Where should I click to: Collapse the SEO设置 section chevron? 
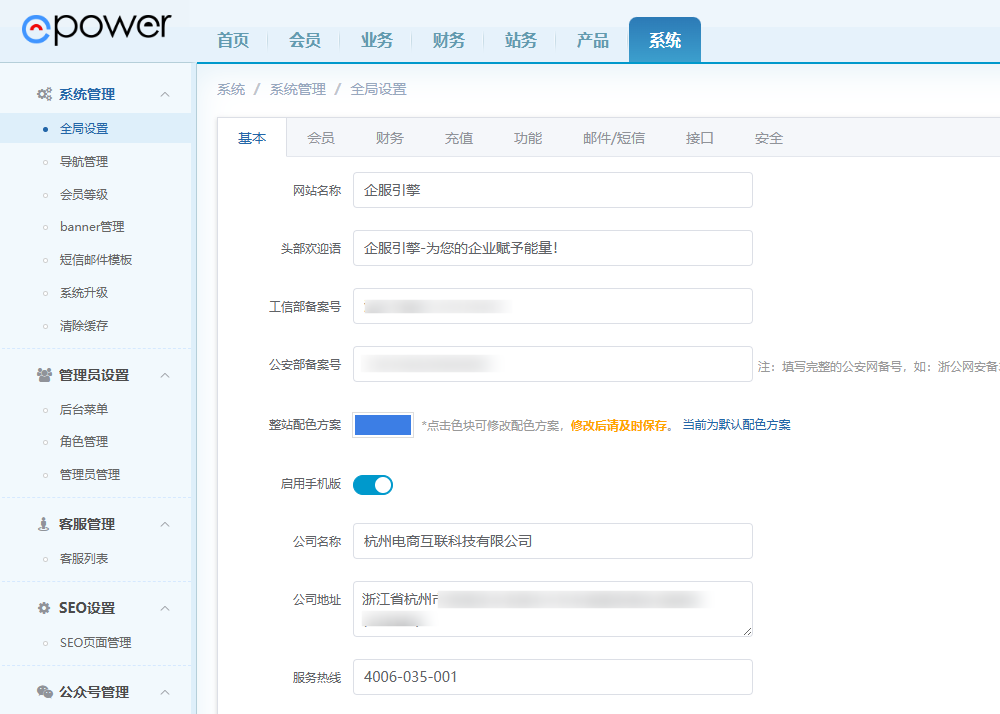pyautogui.click(x=165, y=608)
